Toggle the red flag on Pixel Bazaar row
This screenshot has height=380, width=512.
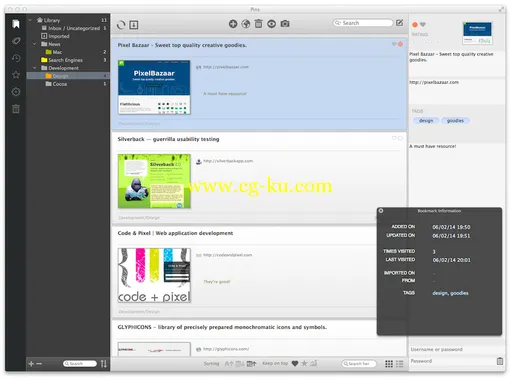pos(400,44)
